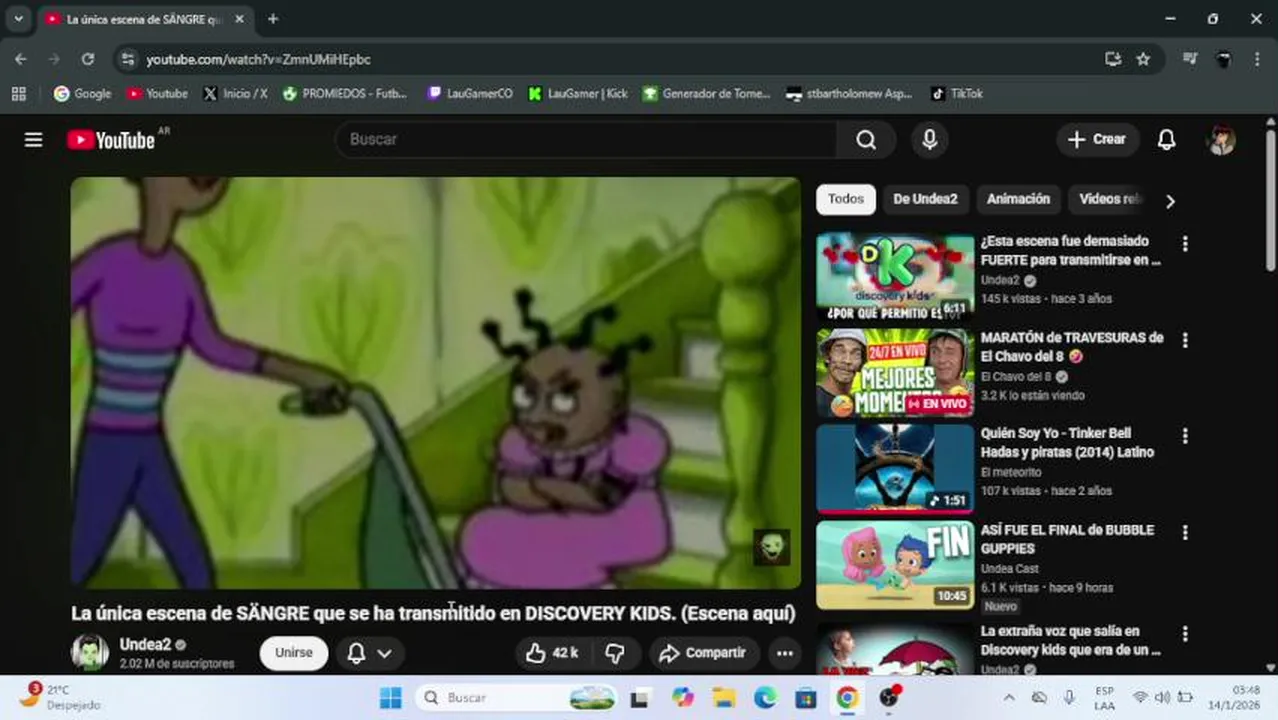This screenshot has width=1278, height=720.
Task: Open the Discovery Kids video thumbnail
Action: (x=895, y=276)
